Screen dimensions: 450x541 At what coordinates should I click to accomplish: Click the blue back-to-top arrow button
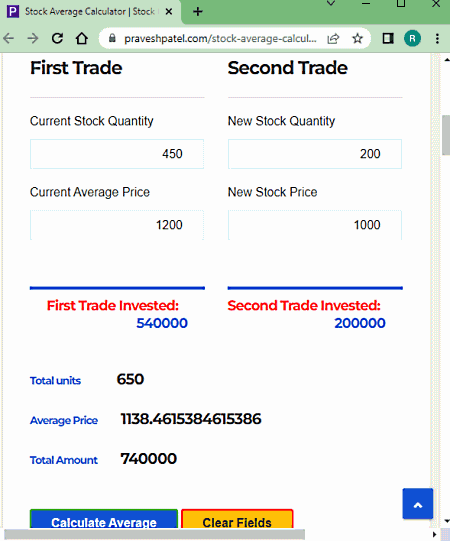click(x=418, y=503)
